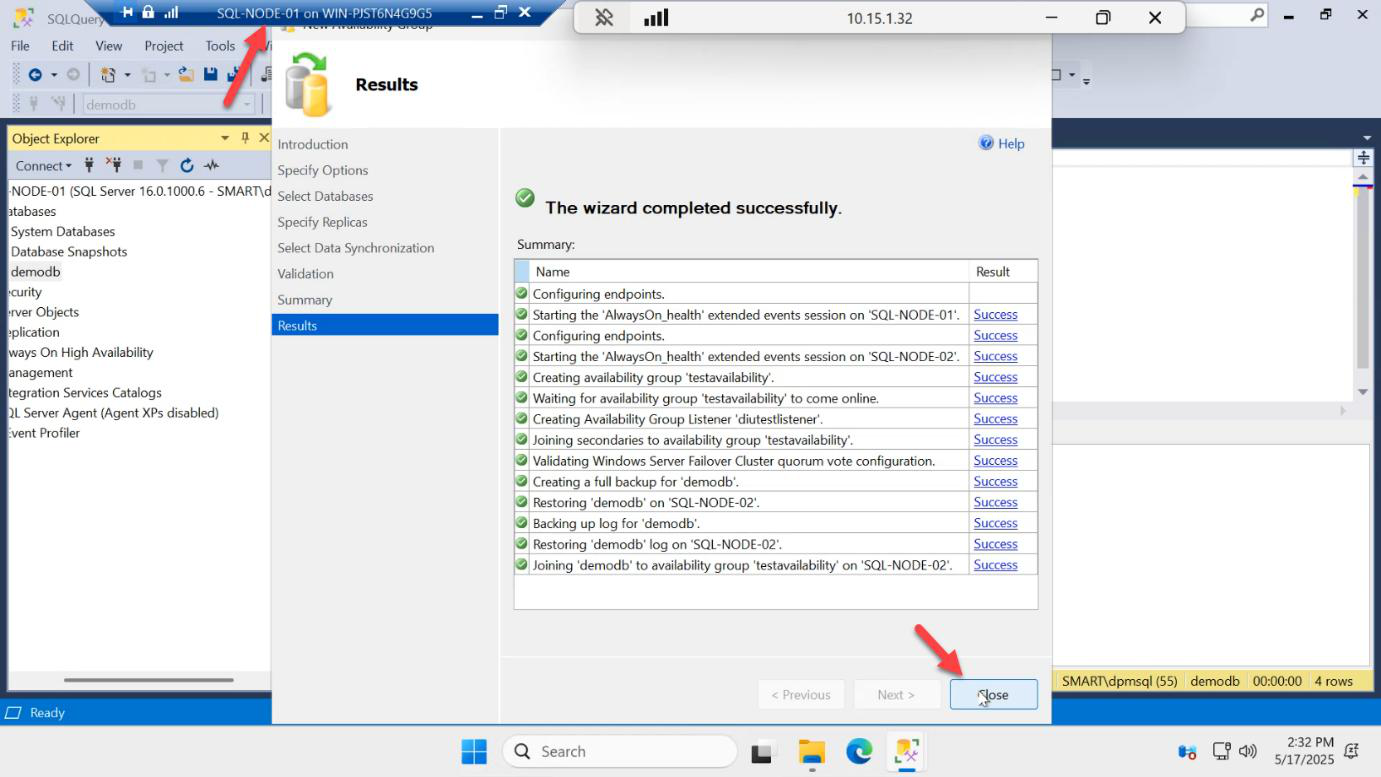Open the document tab list dropdown arrow
1381x777 pixels.
pos(1367,138)
